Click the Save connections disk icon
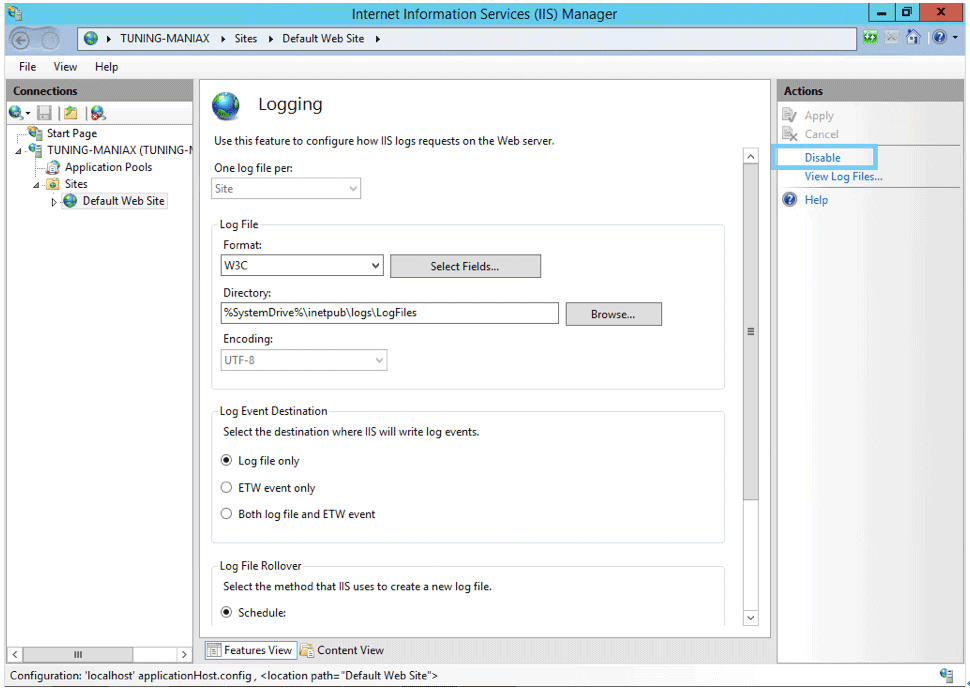Image resolution: width=970 pixels, height=690 pixels. pyautogui.click(x=44, y=113)
